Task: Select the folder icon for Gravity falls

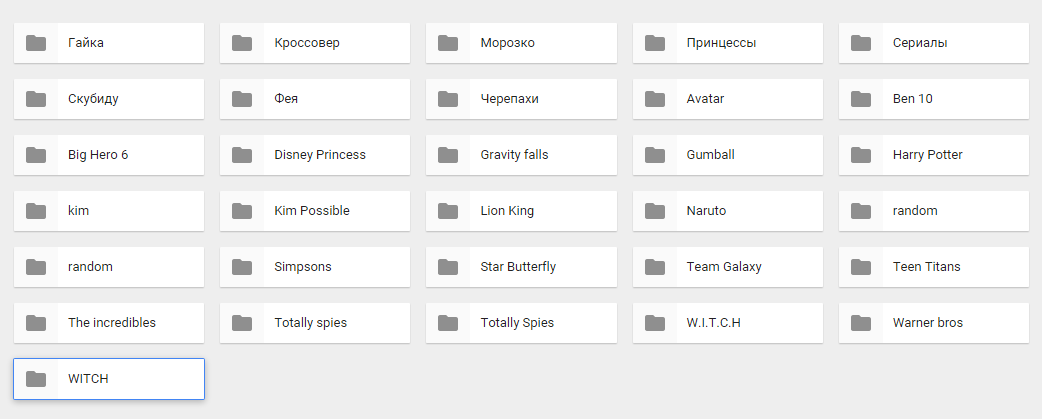Action: pyautogui.click(x=448, y=155)
